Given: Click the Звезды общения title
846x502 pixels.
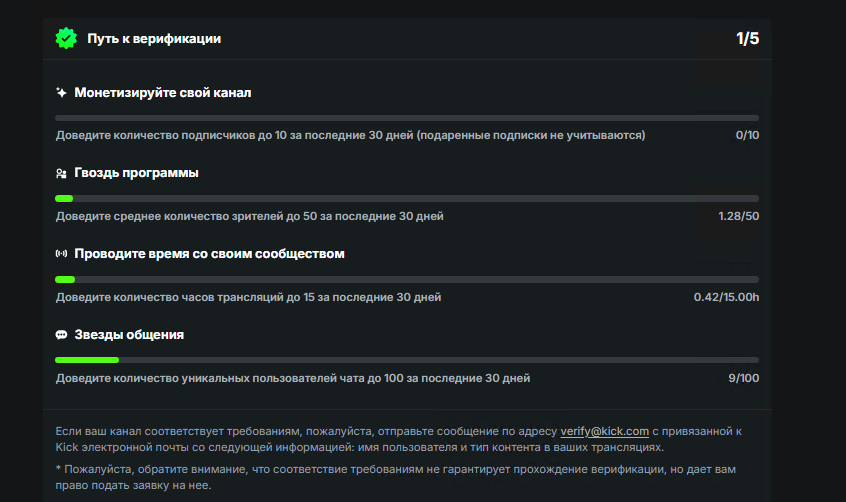Looking at the screenshot, I should click(129, 335).
